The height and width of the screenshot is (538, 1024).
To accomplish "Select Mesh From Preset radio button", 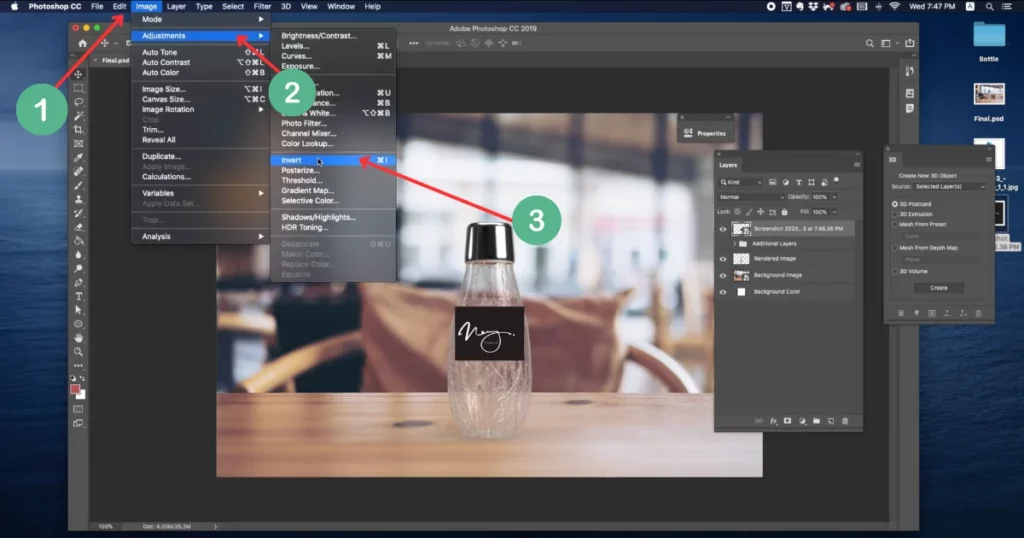I will pyautogui.click(x=895, y=225).
